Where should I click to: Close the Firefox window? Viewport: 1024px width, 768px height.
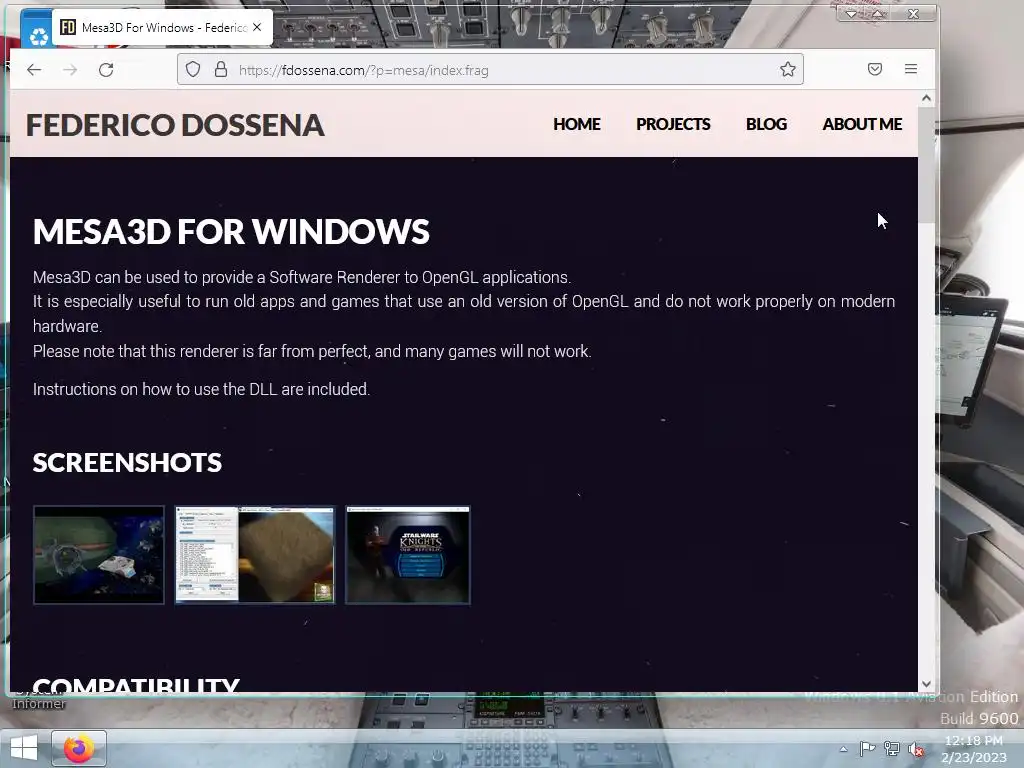point(914,13)
